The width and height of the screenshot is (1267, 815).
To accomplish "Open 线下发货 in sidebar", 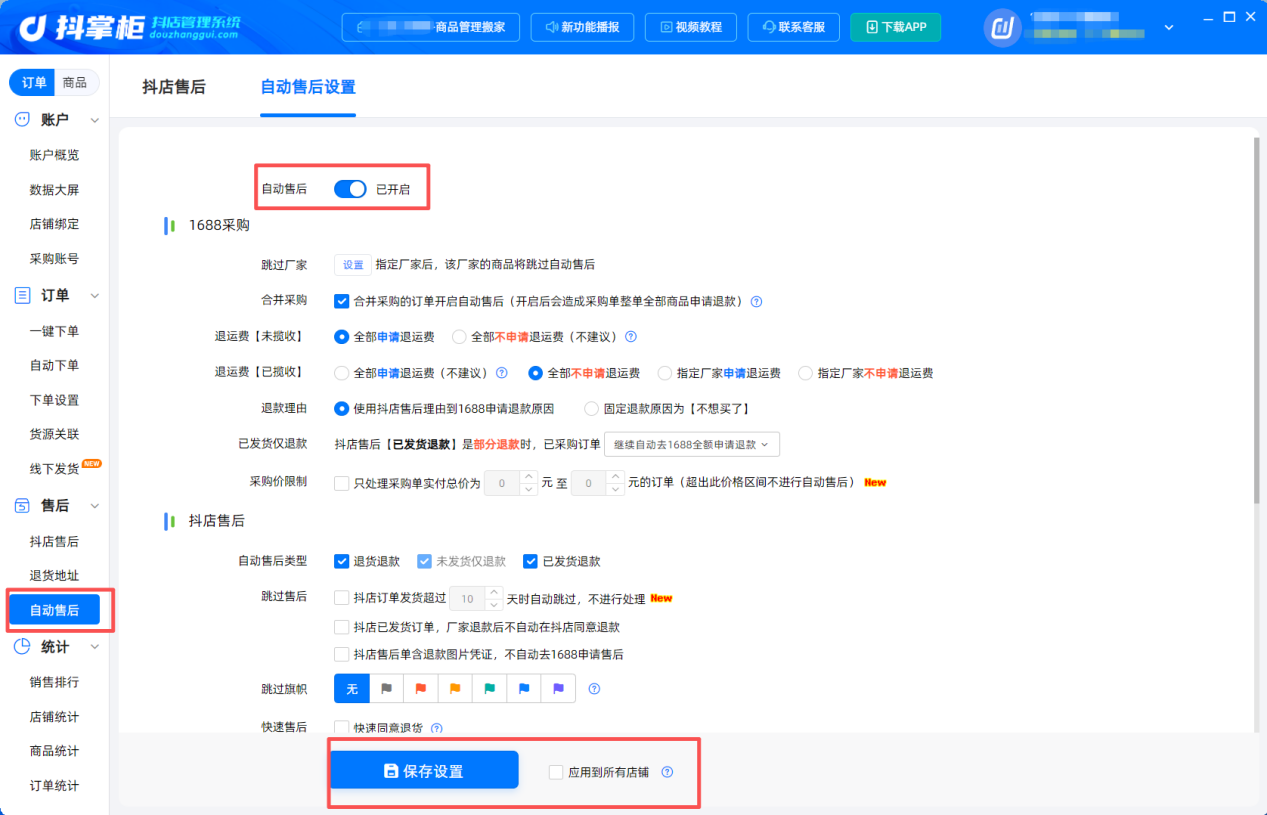I will 54,469.
